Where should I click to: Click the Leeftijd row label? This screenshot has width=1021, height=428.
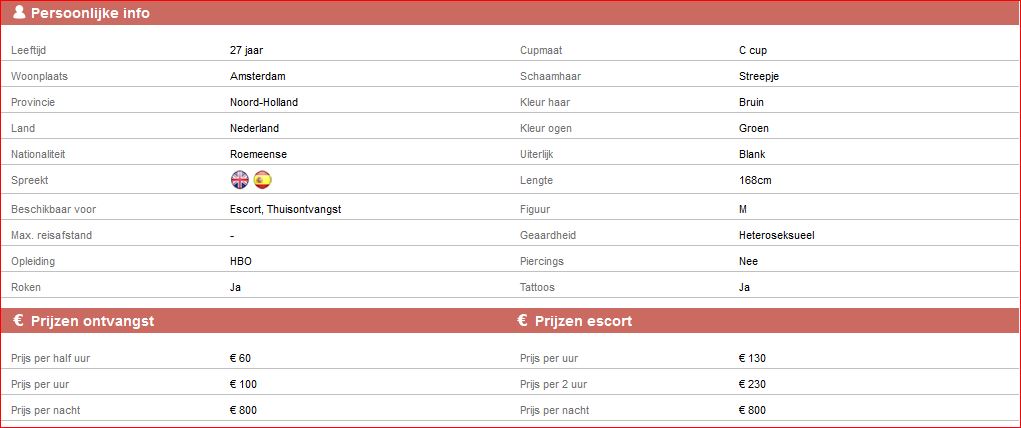click(x=28, y=50)
